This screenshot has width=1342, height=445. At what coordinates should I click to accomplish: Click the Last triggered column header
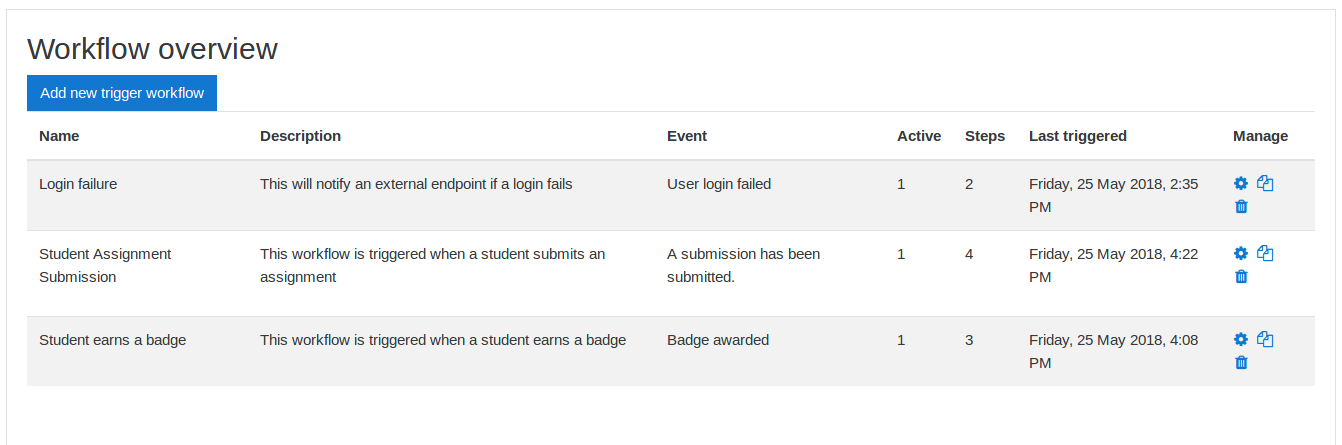(1078, 136)
